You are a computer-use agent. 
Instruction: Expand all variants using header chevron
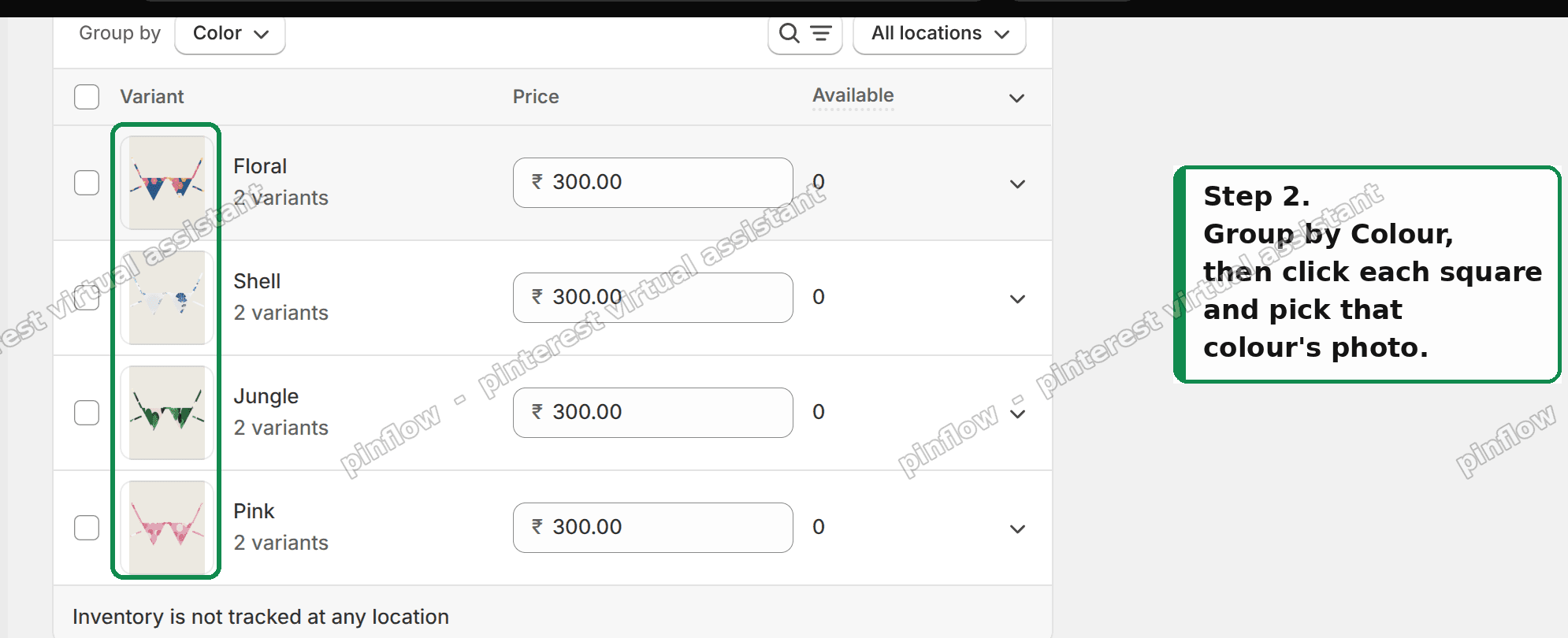click(x=1017, y=98)
